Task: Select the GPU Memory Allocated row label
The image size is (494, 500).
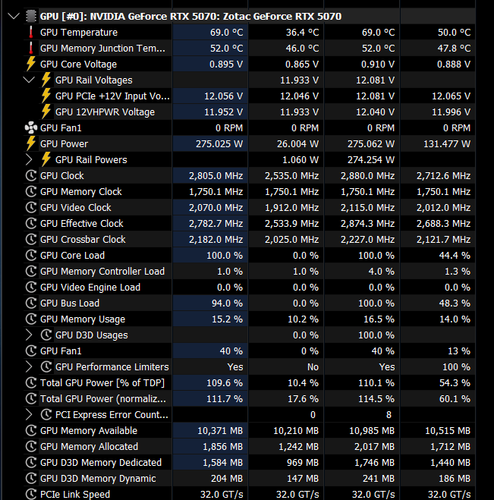Action: [89, 447]
